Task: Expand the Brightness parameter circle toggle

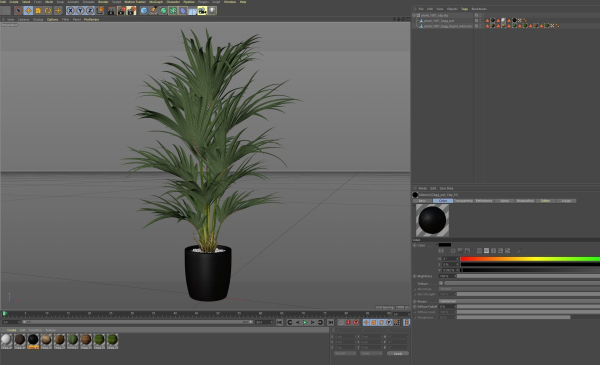Action: (414, 276)
